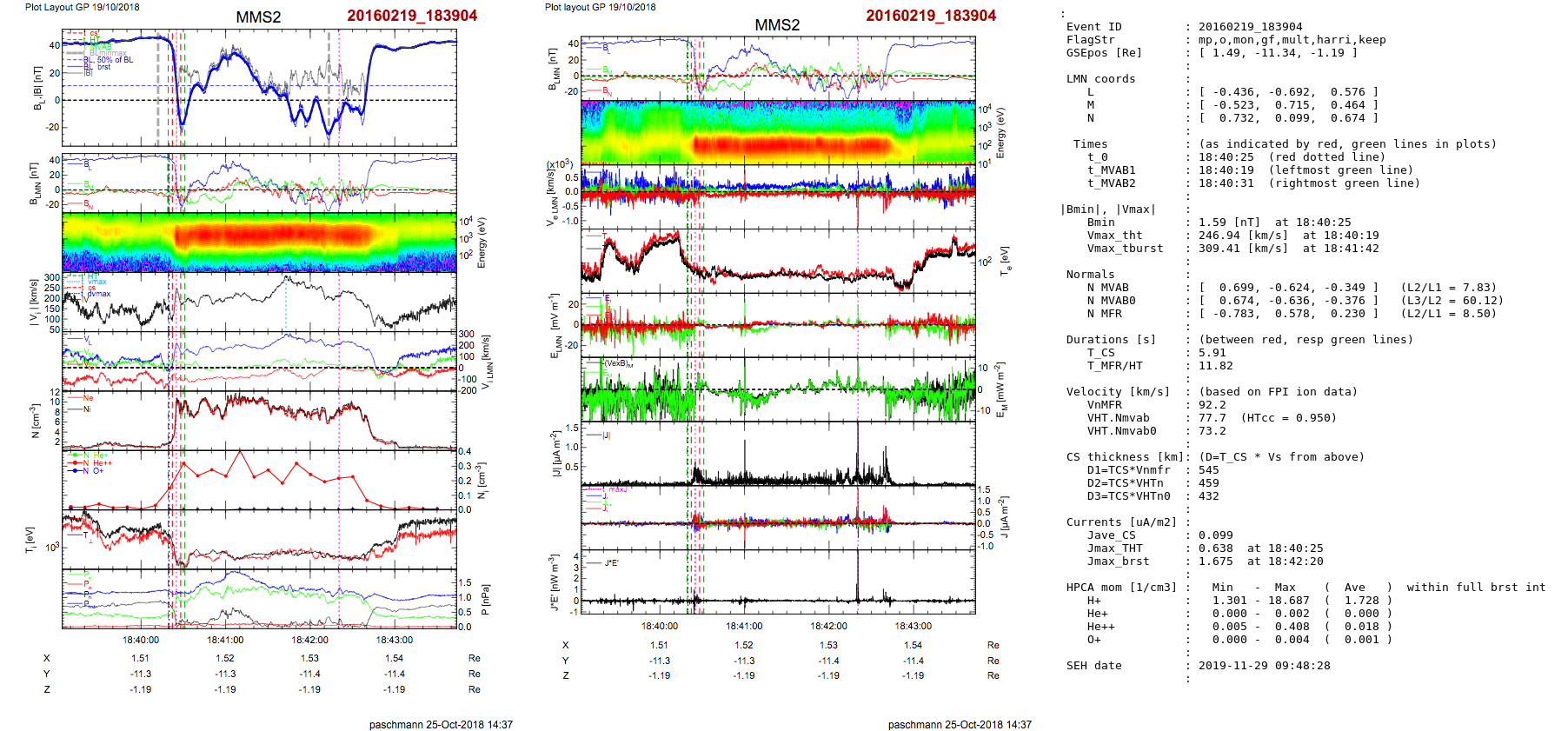1568x731 pixels.
Task: Select the right electron energy spectrogram panel
Action: click(777, 132)
